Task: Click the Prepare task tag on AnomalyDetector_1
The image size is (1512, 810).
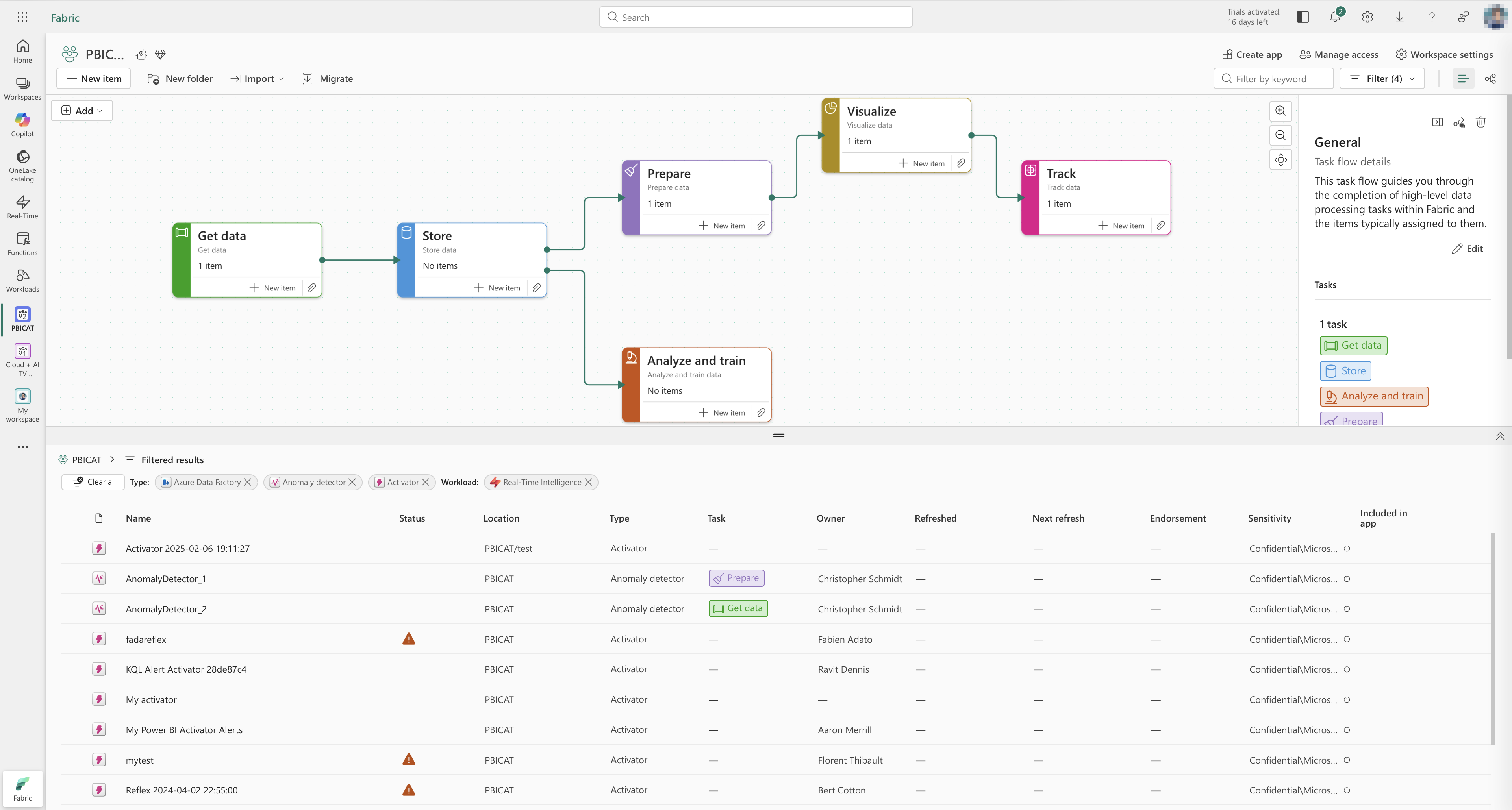Action: click(736, 578)
